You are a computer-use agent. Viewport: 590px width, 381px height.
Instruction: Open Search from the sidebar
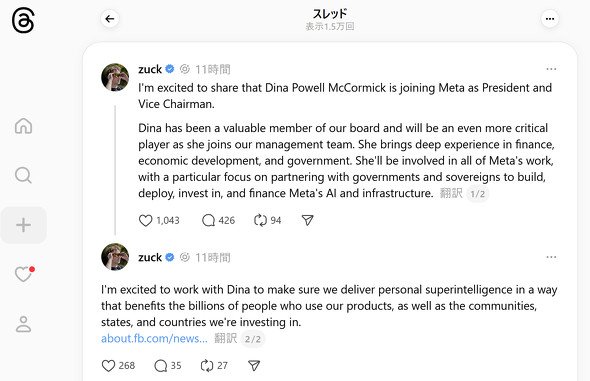[x=23, y=175]
